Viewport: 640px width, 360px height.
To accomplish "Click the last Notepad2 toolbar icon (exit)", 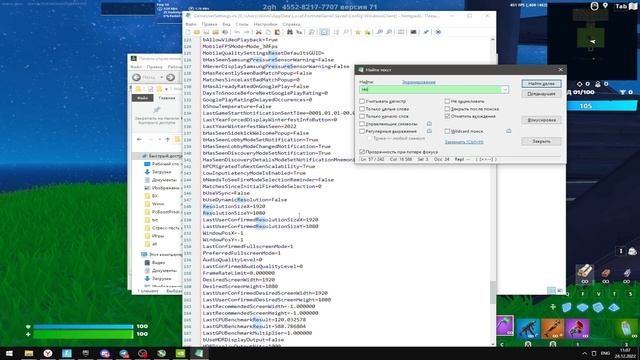I will click(438, 32).
